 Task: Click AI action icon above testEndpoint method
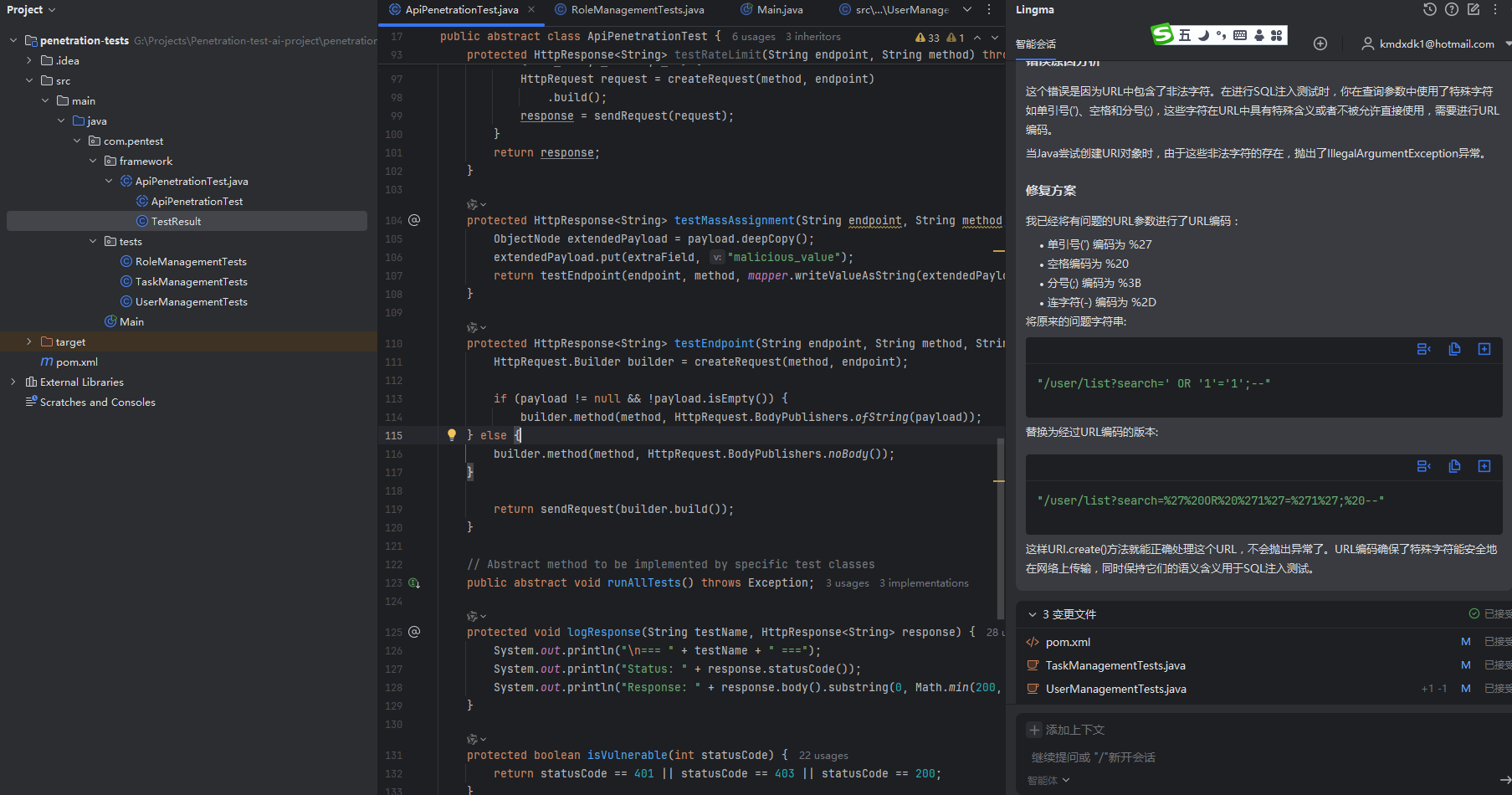click(x=476, y=327)
